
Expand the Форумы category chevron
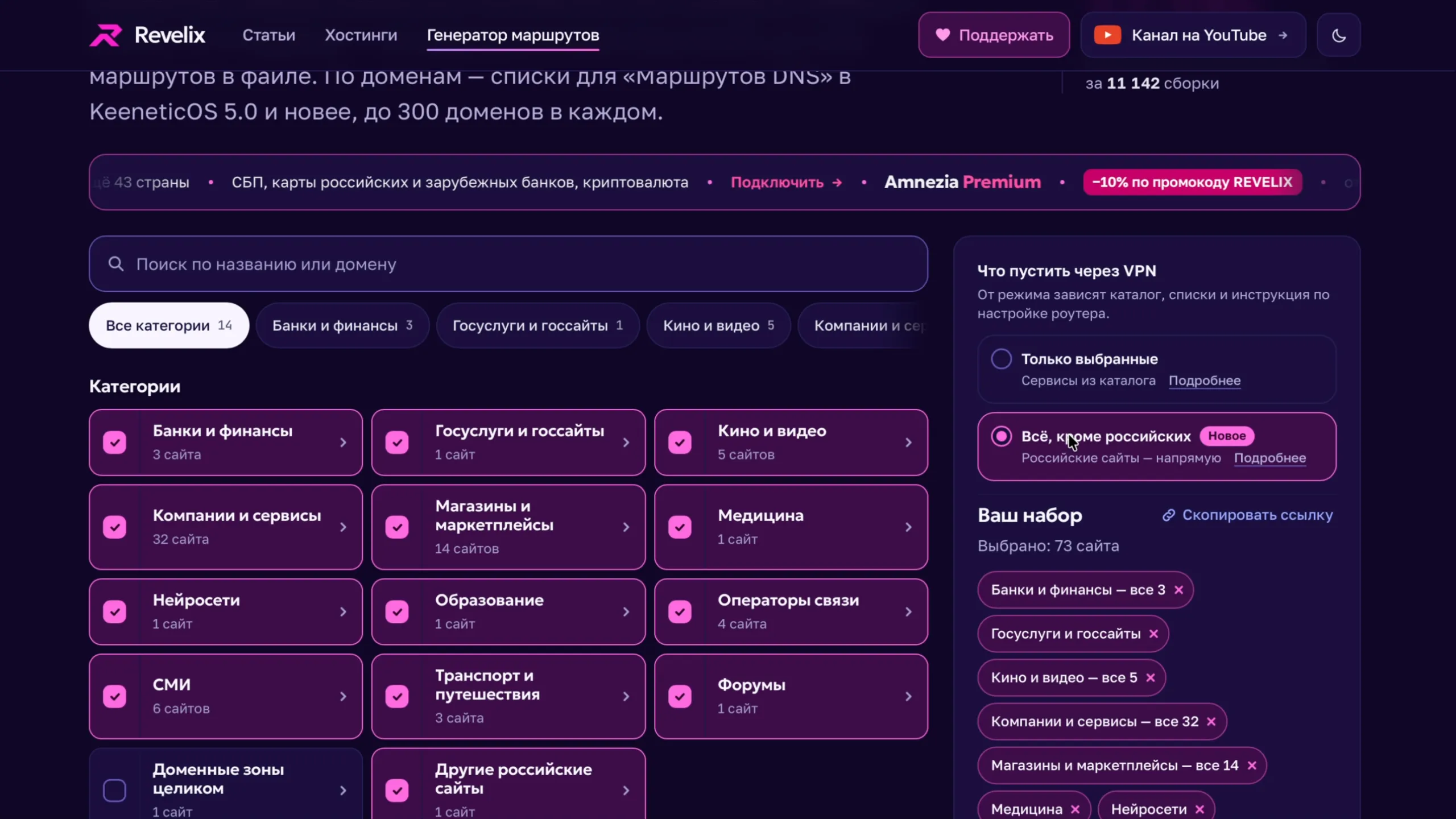click(x=908, y=697)
